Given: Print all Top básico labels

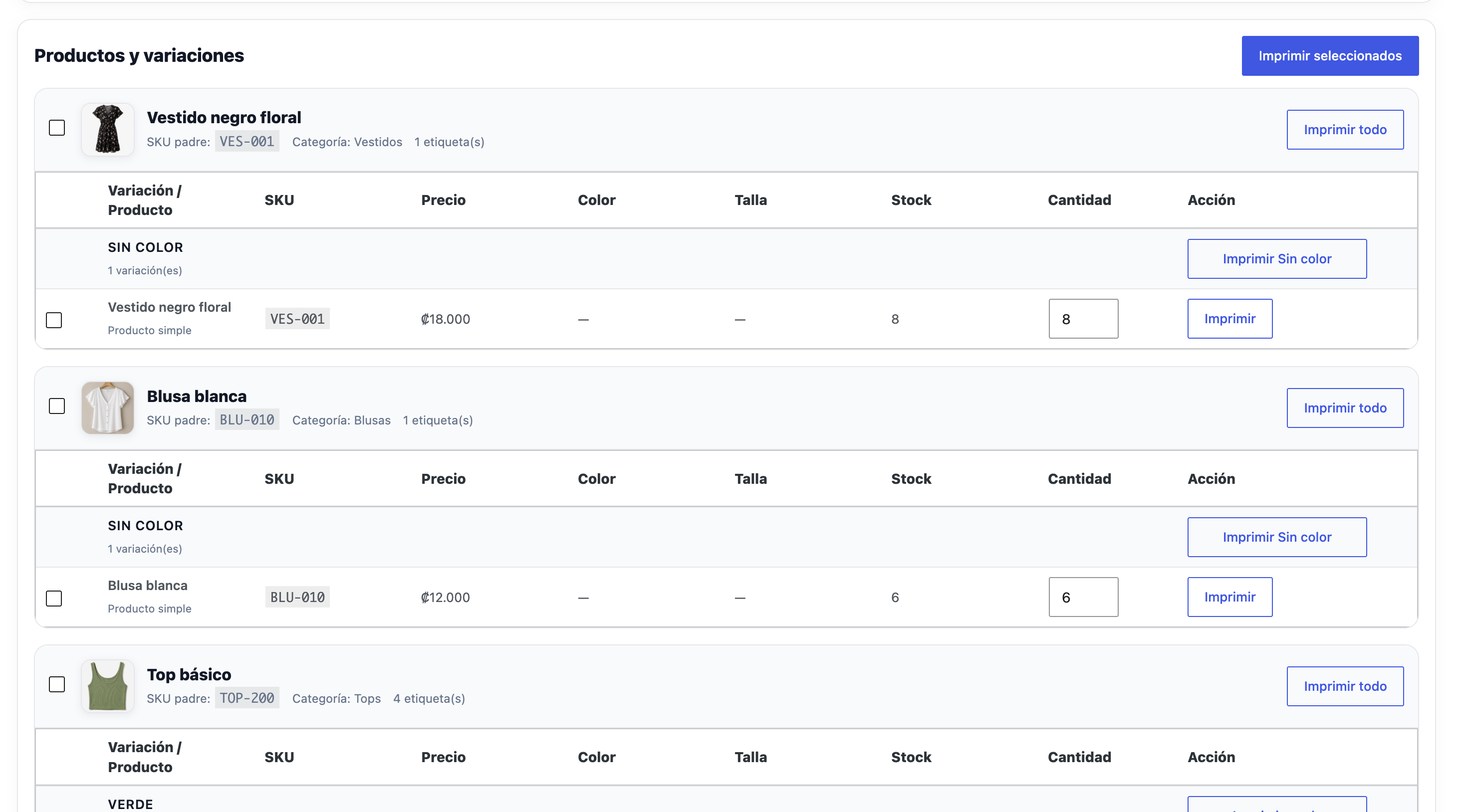Looking at the screenshot, I should [1344, 686].
